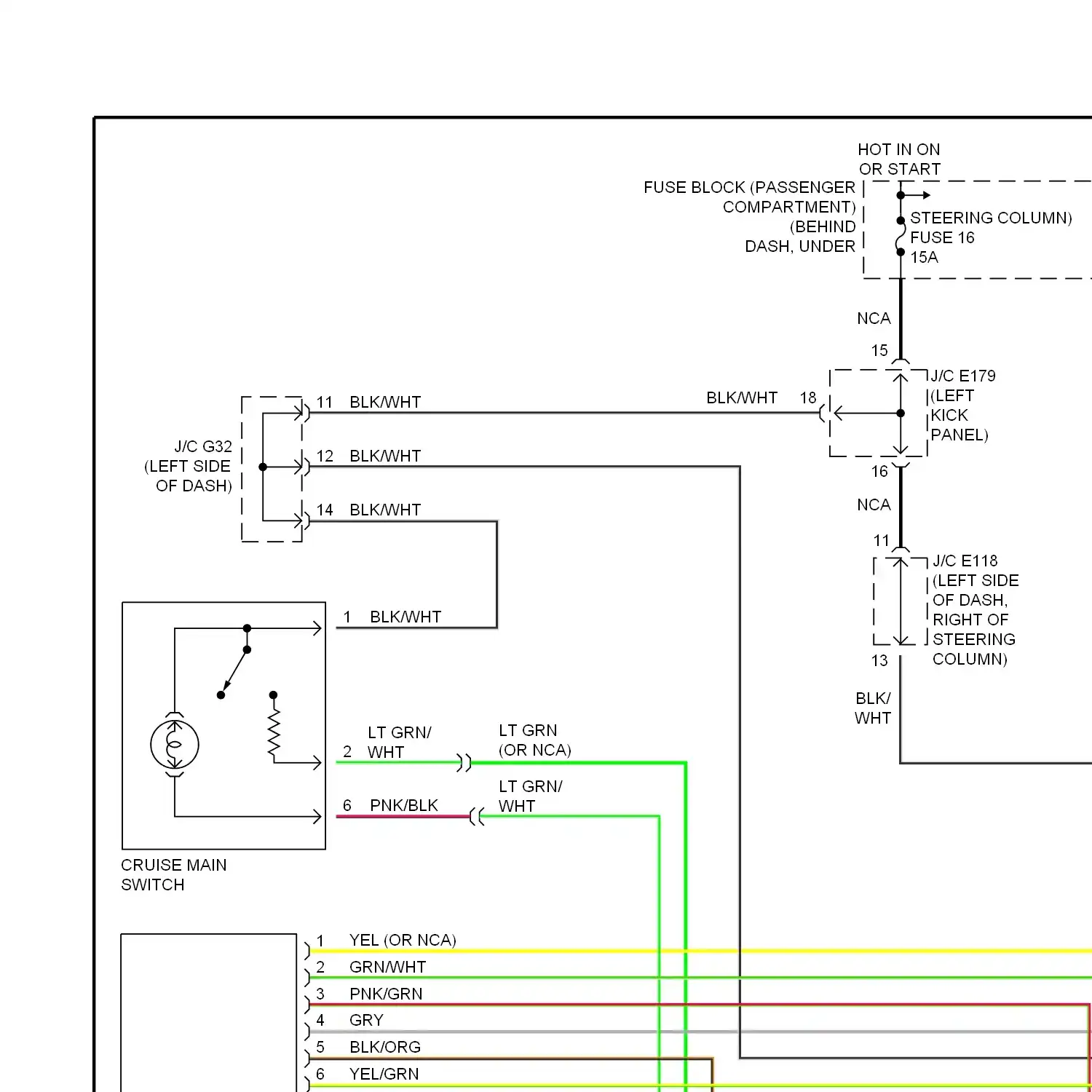Click pin number 13 below J/C E118
The height and width of the screenshot is (1092, 1092).
coord(879,660)
